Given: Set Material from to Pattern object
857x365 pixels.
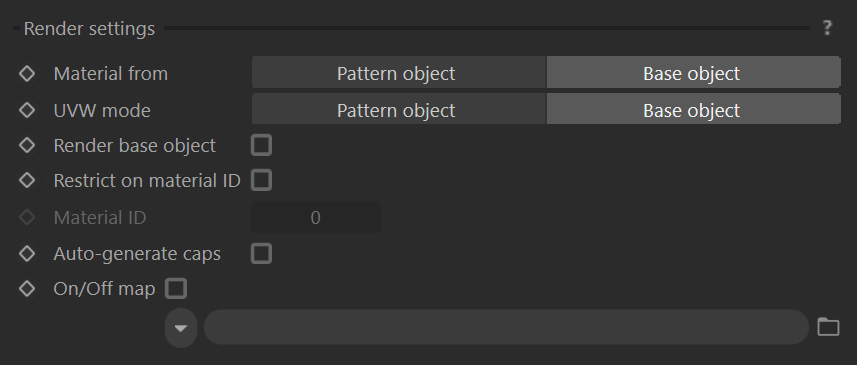Looking at the screenshot, I should [x=398, y=73].
